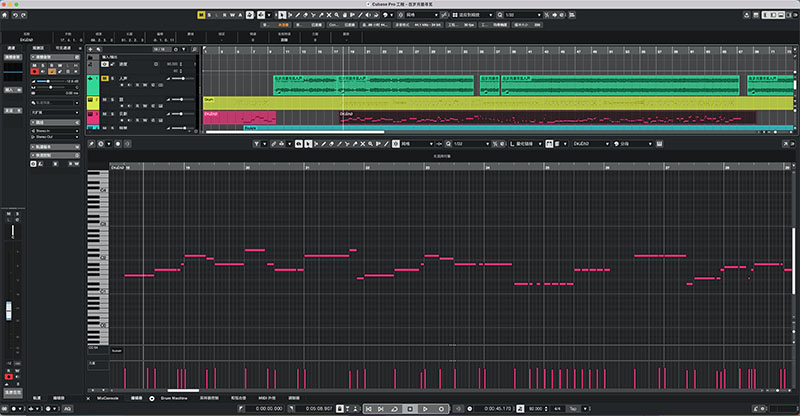The width and height of the screenshot is (800, 416).
Task: Click the channel fader in left zone
Action: 9,311
